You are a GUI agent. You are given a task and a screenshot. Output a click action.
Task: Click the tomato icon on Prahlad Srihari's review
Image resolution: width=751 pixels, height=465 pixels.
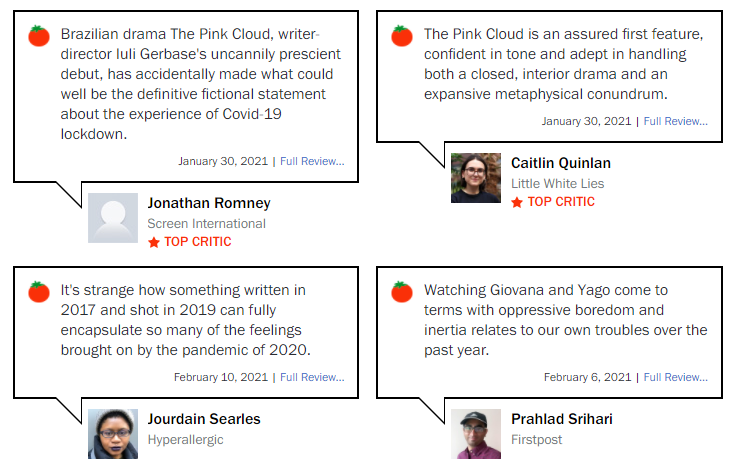402,292
